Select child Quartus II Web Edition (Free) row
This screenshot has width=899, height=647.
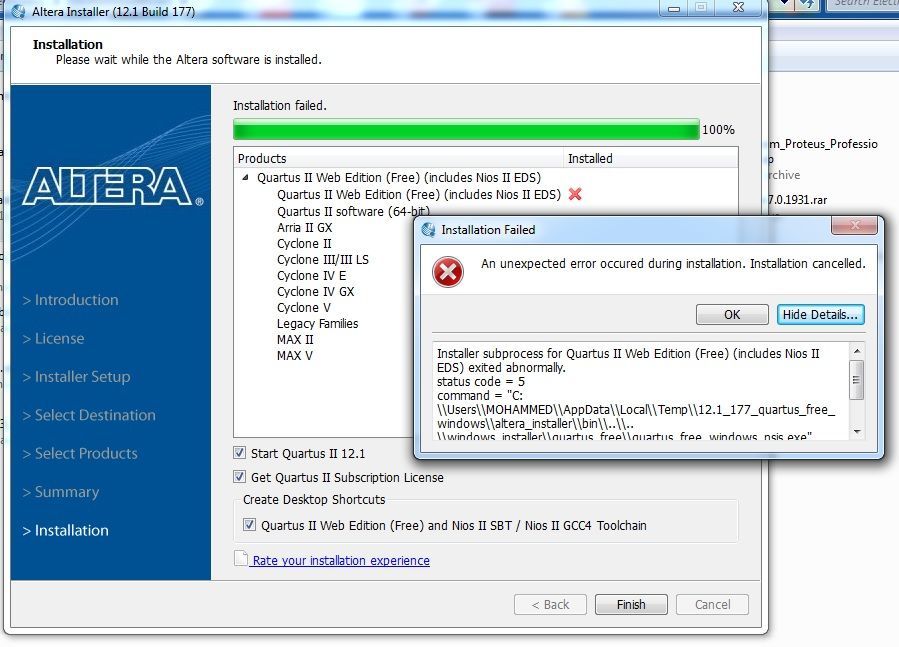tap(419, 194)
